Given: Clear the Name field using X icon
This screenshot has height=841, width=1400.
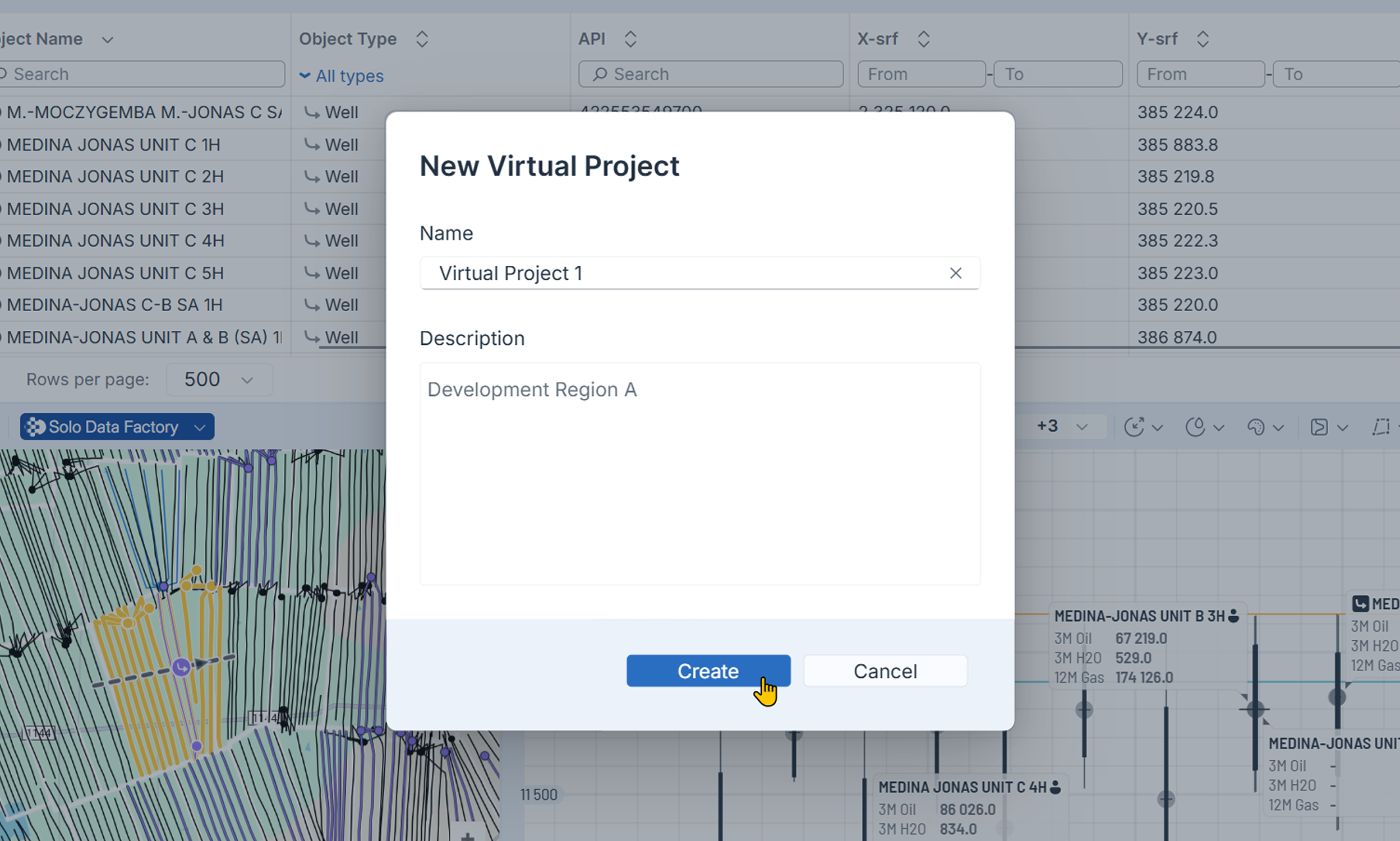Looking at the screenshot, I should [956, 273].
